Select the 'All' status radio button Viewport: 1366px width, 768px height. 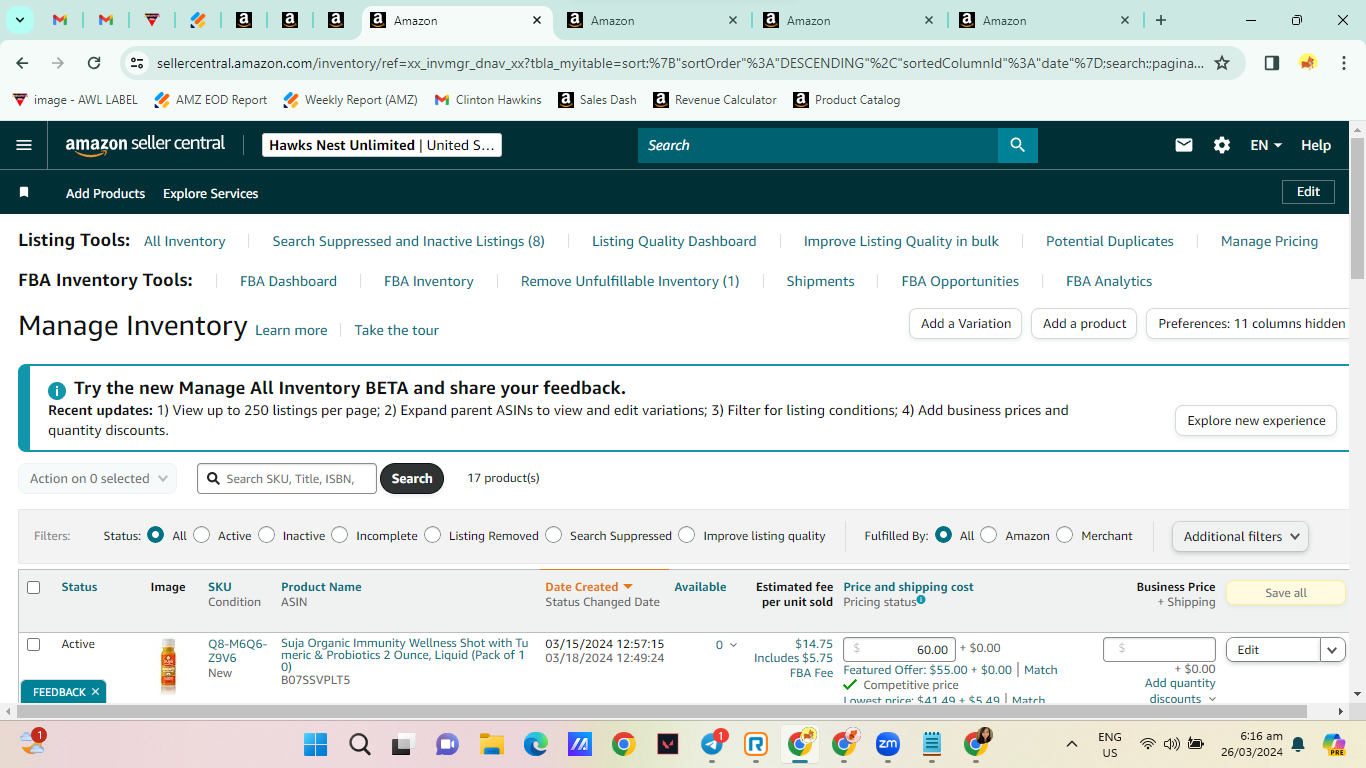point(155,535)
